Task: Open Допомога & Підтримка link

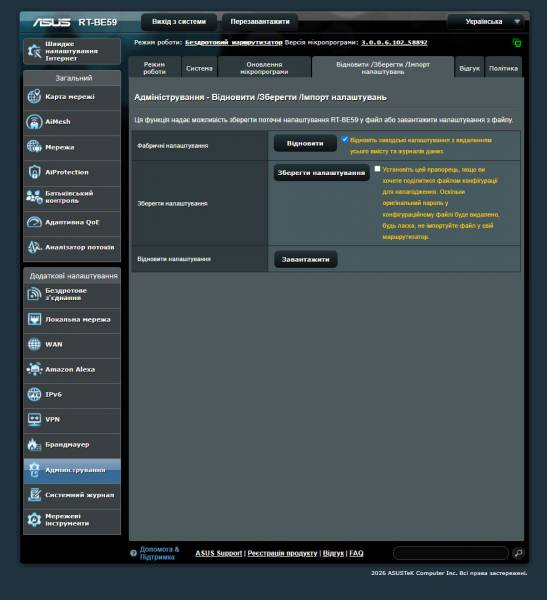Action: (159, 553)
